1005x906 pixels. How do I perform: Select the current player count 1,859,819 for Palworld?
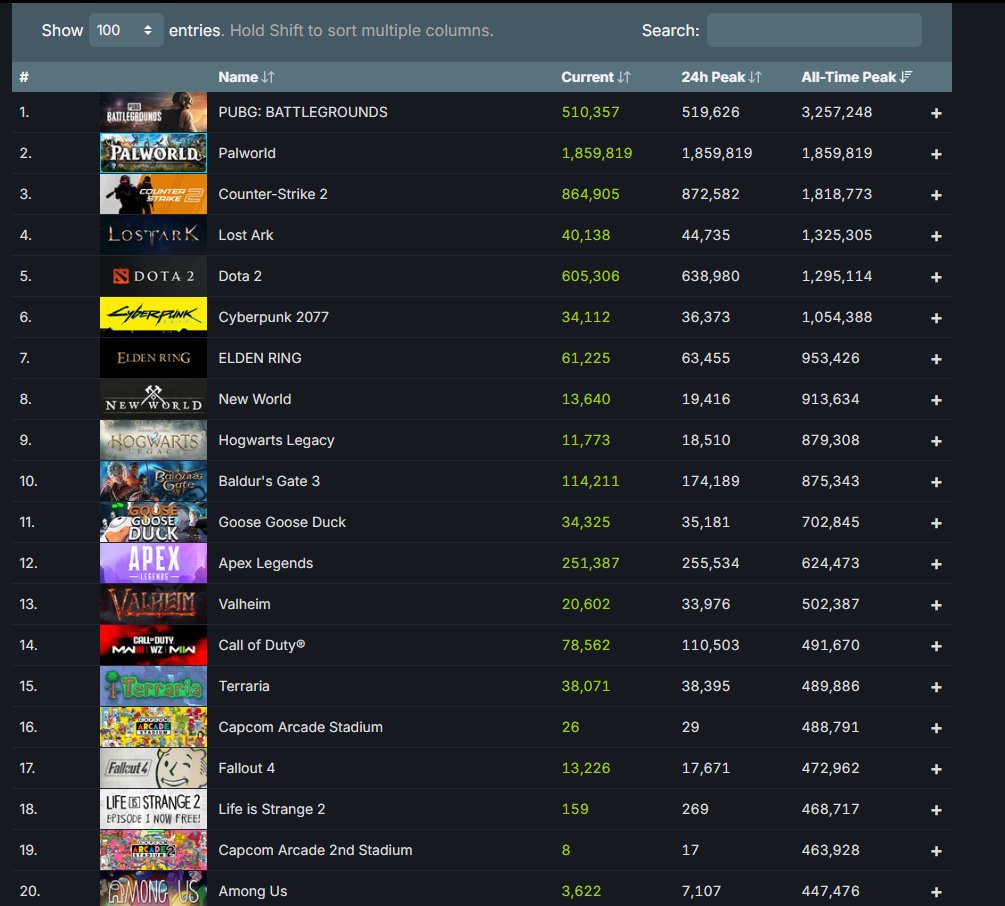tap(597, 153)
